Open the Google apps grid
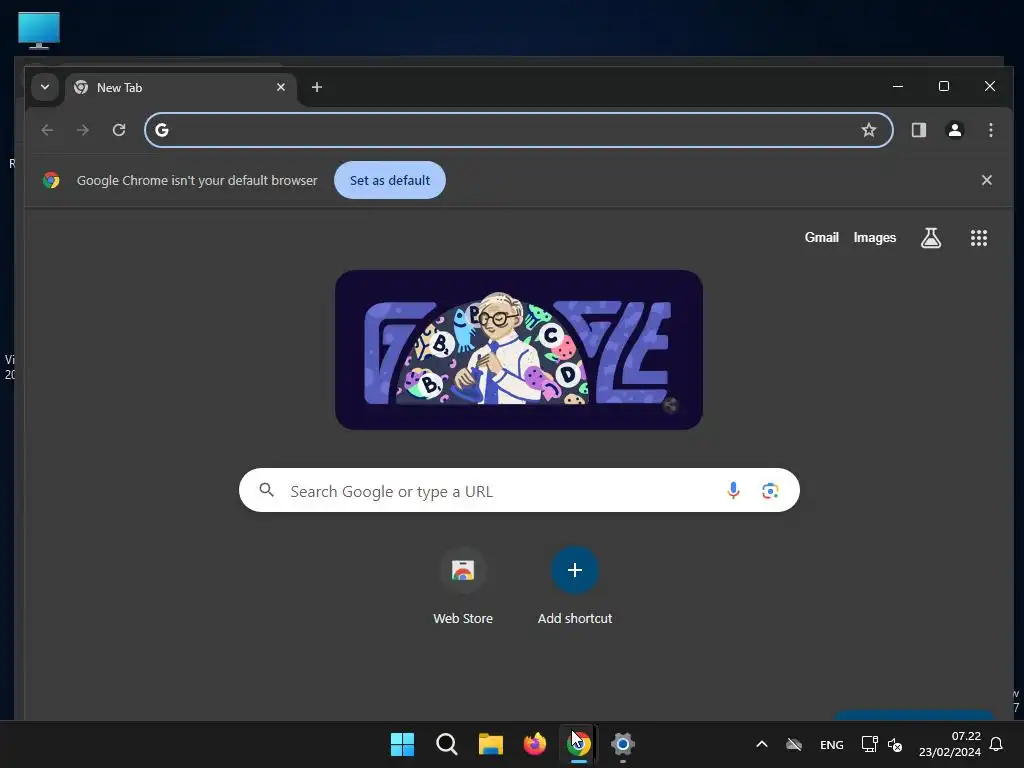 pos(979,238)
